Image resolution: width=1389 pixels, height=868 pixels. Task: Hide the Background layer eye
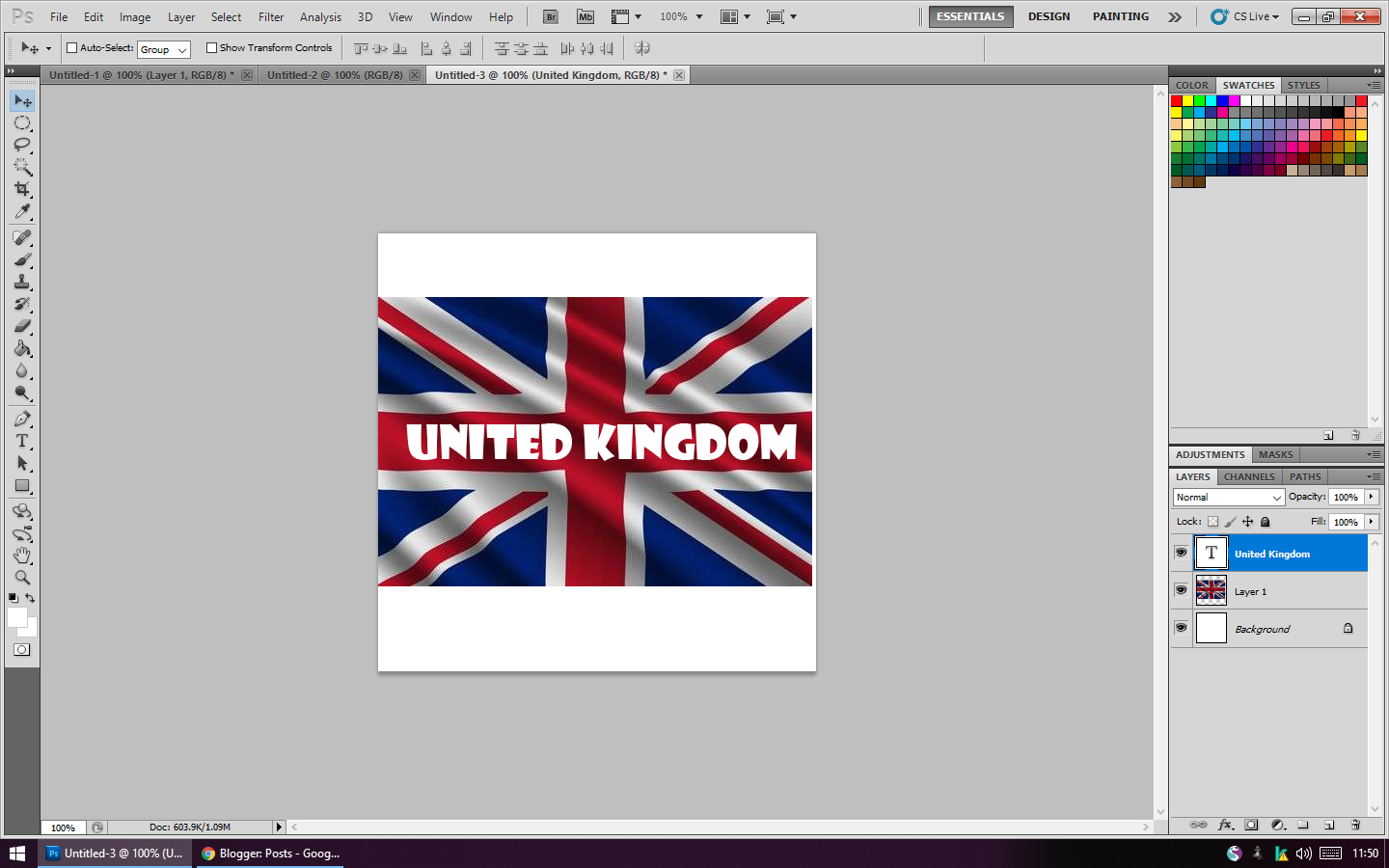coord(1181,628)
